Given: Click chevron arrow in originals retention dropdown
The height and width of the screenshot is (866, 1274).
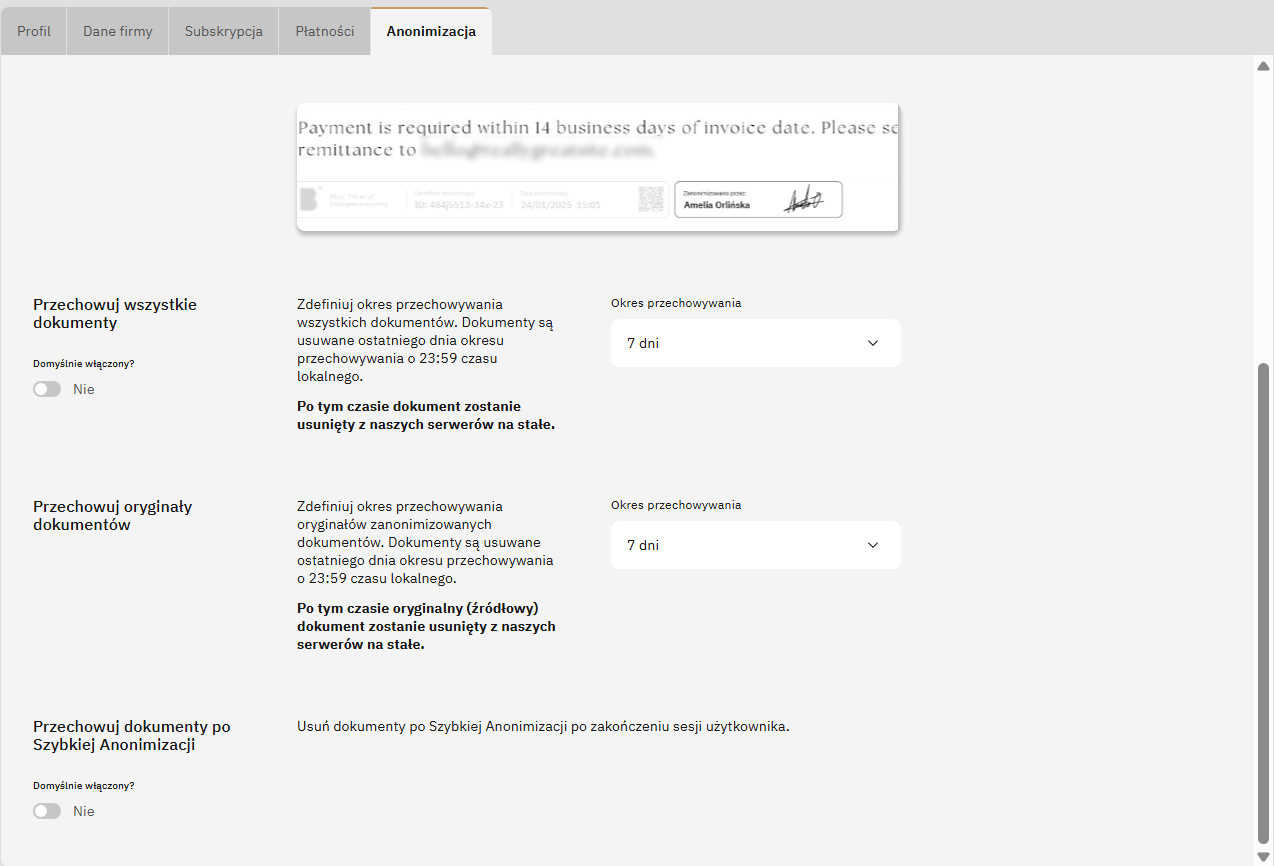Looking at the screenshot, I should (873, 545).
